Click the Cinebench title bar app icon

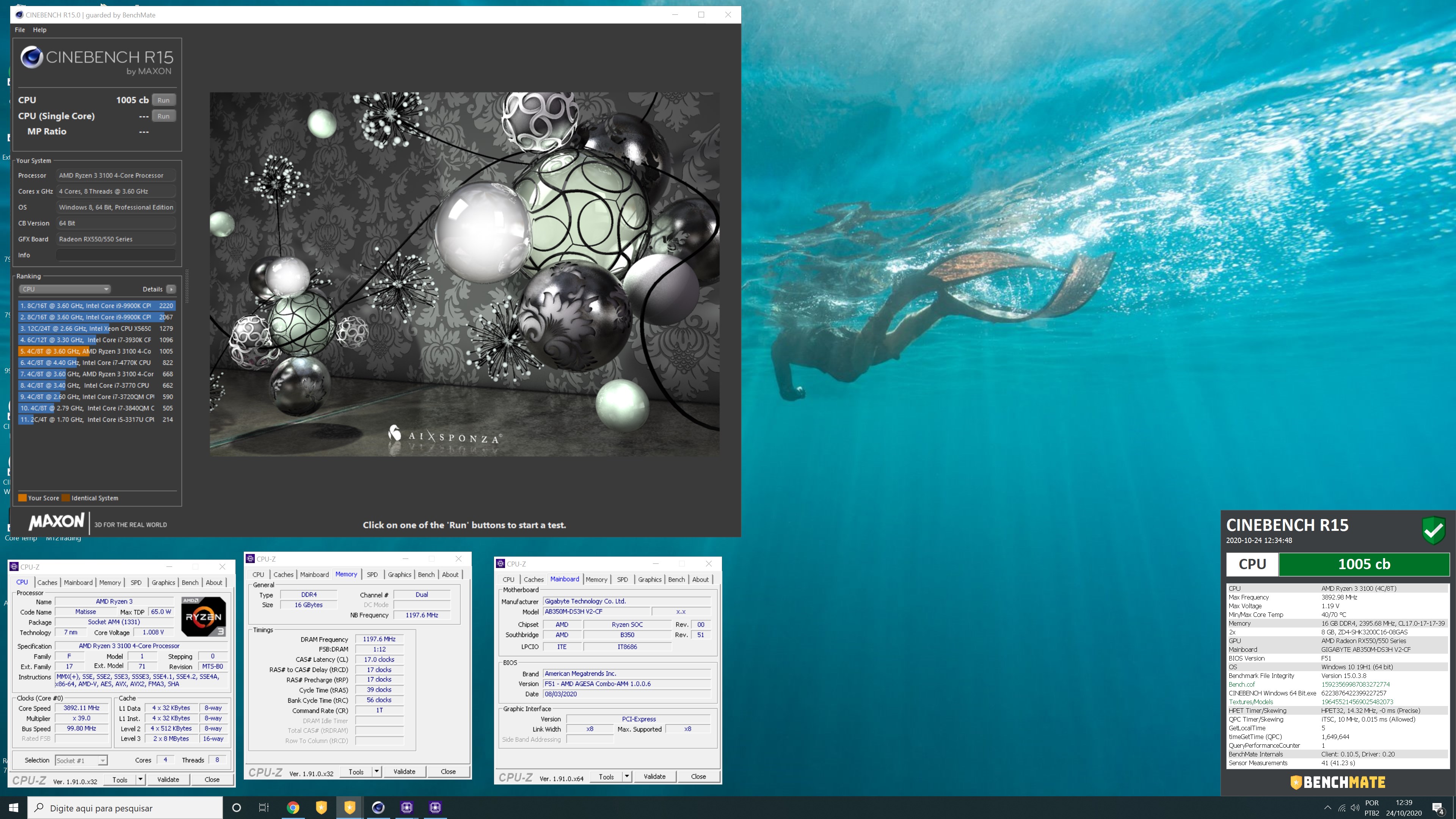coord(19,15)
